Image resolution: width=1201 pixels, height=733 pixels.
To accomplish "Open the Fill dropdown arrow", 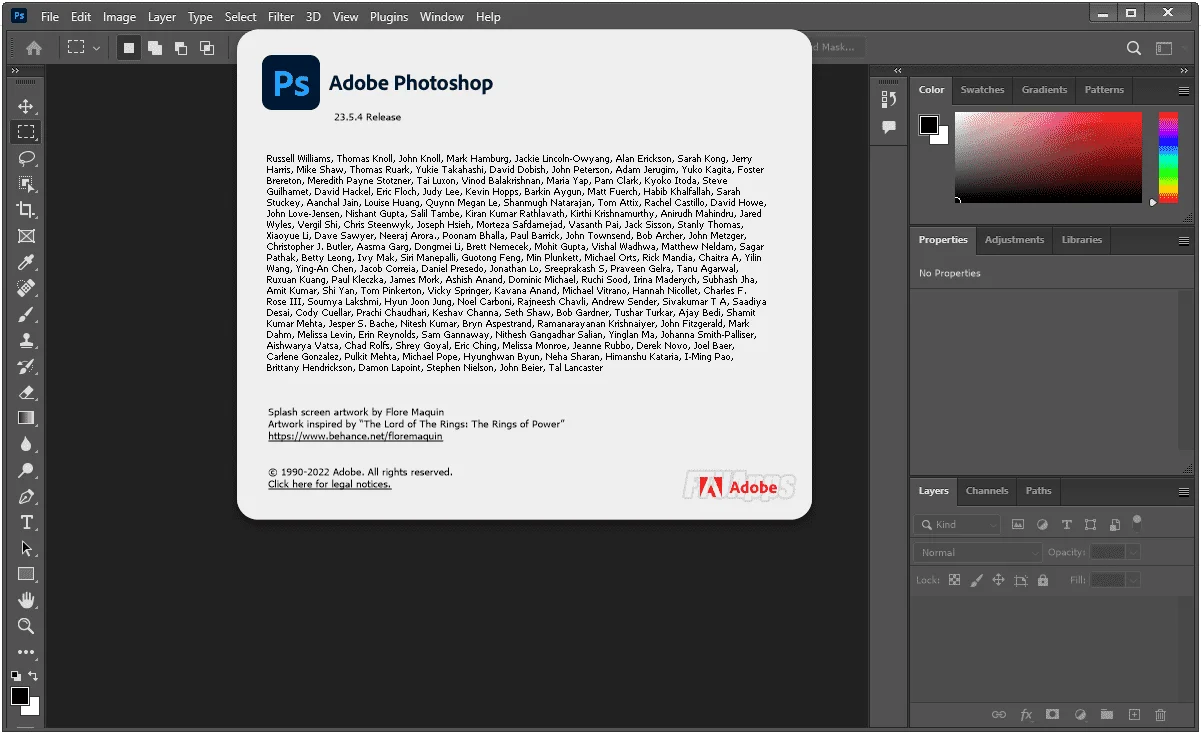I will coord(1133,580).
